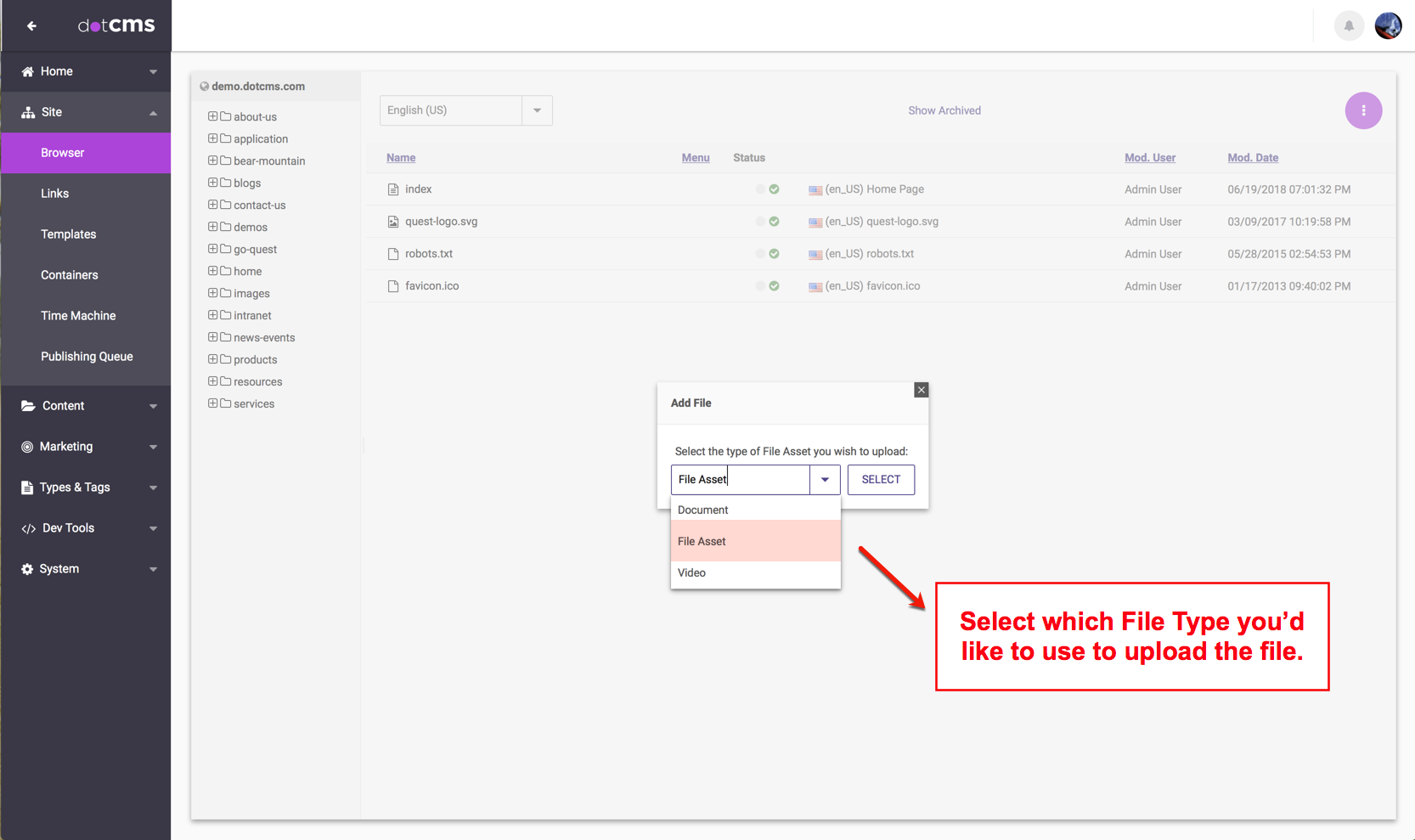The height and width of the screenshot is (840, 1415).
Task: Toggle the Show Archived option
Action: 944,110
